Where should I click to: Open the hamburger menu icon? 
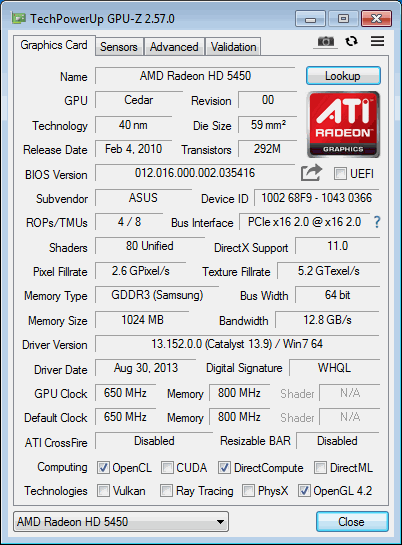(x=377, y=41)
